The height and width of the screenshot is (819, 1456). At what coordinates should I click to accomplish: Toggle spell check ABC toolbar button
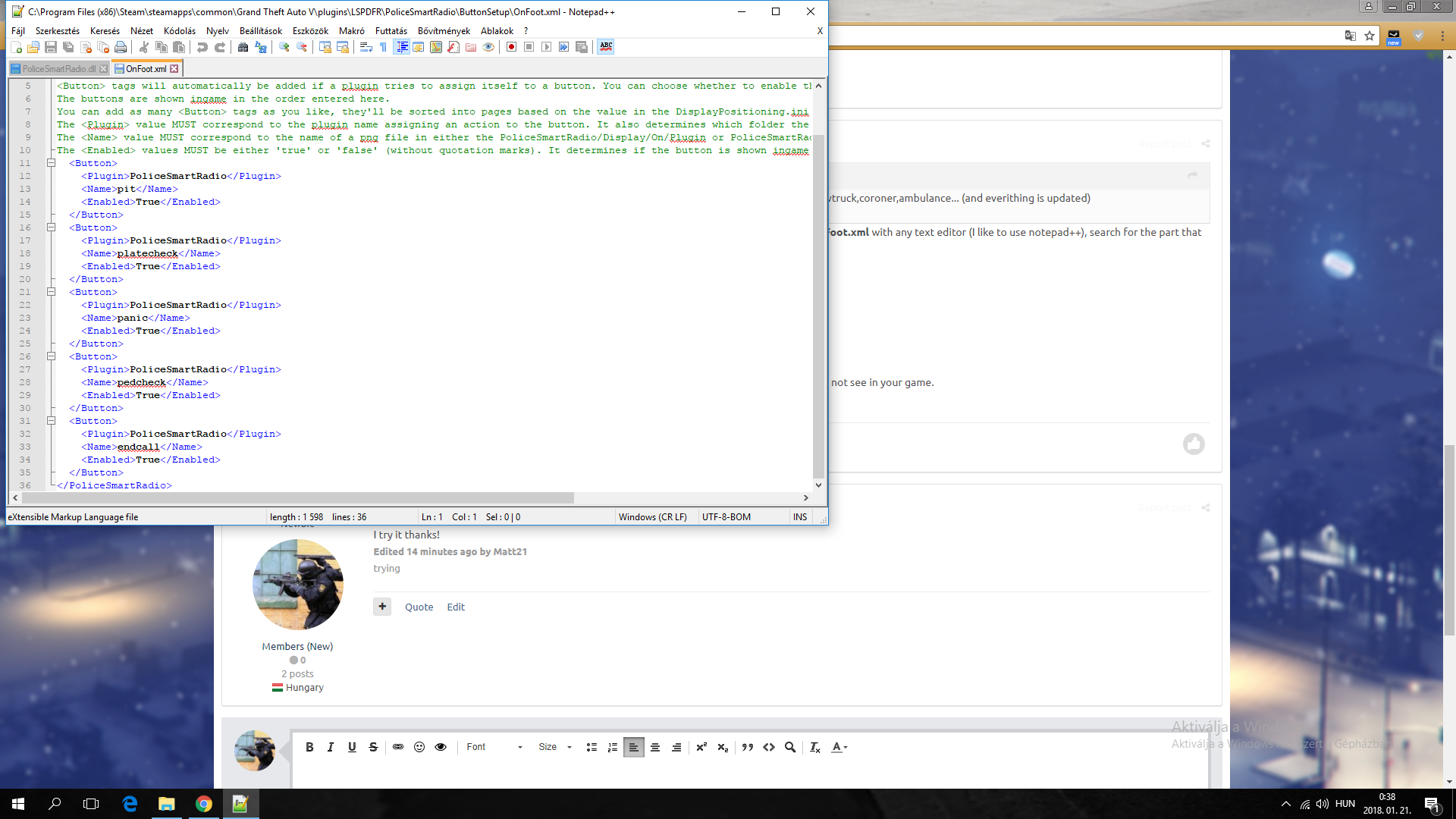pyautogui.click(x=606, y=47)
